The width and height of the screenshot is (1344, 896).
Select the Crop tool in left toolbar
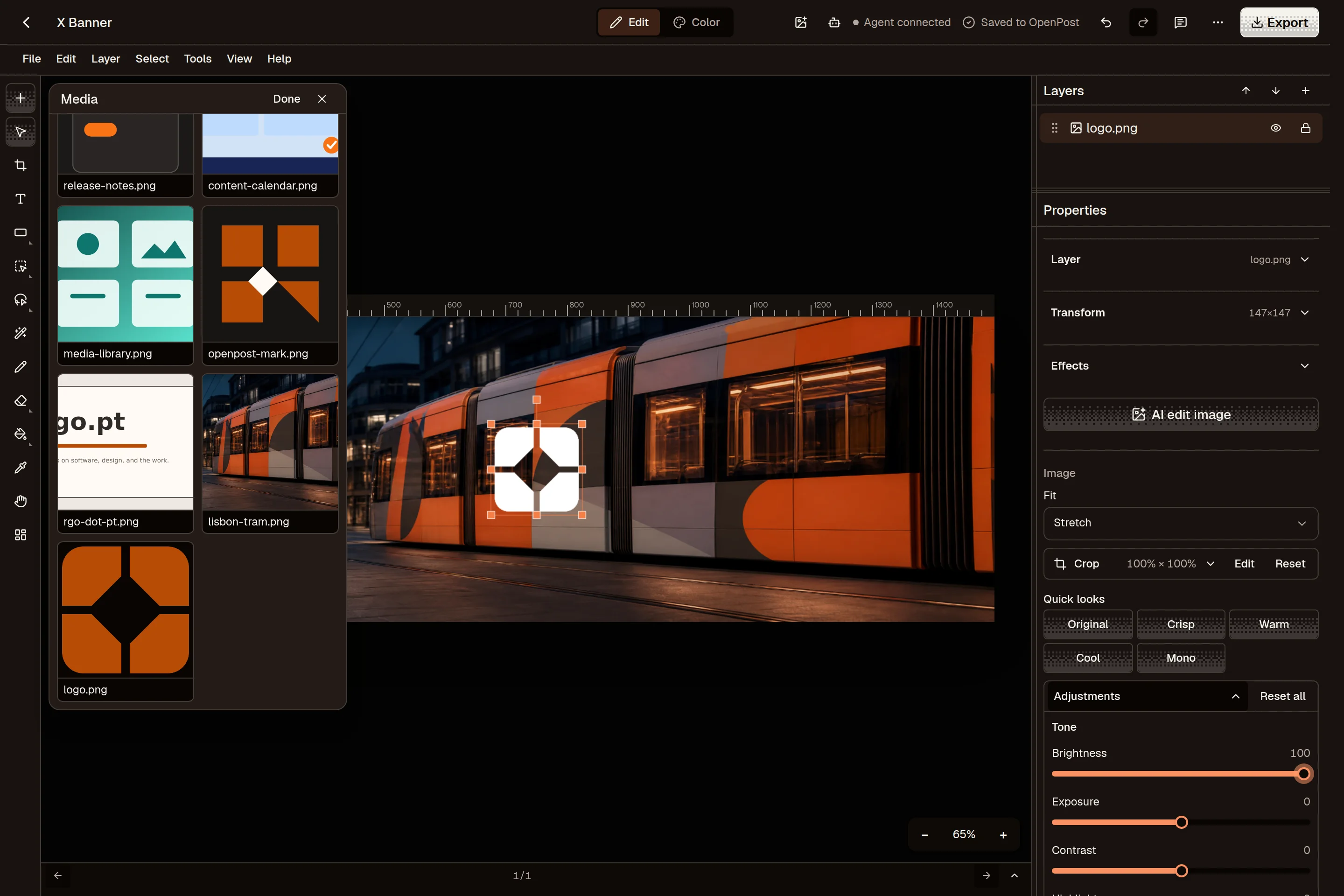[x=21, y=166]
